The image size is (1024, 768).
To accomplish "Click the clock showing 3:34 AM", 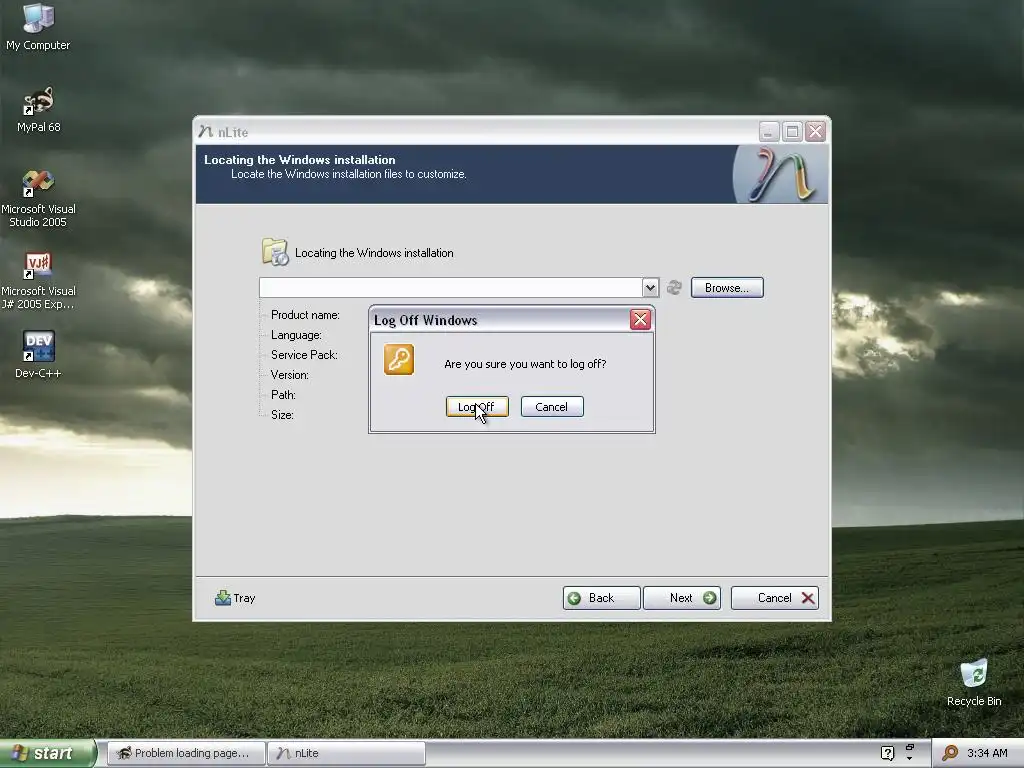I will [987, 753].
